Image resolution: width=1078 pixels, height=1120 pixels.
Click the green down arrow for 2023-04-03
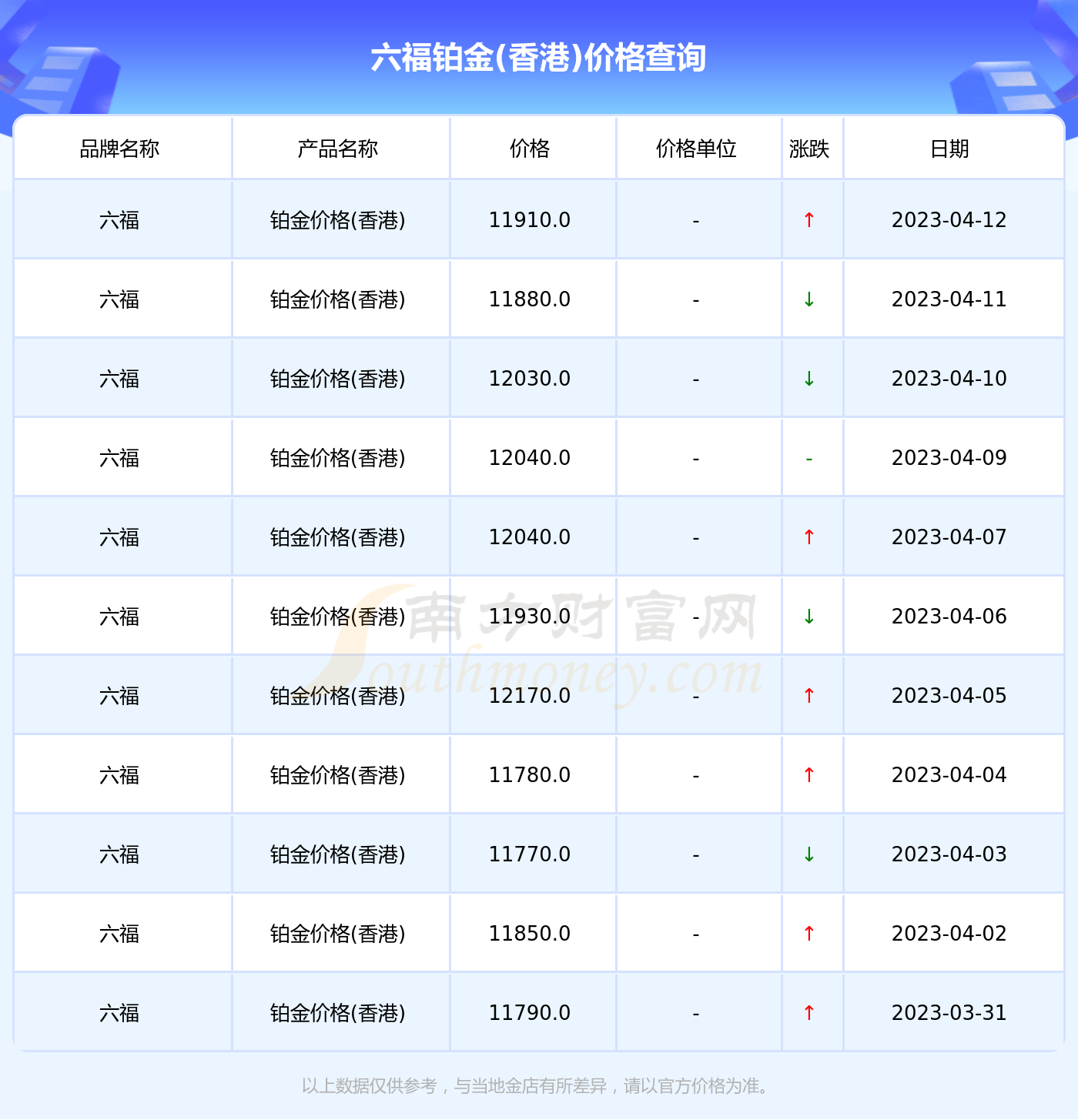809,854
